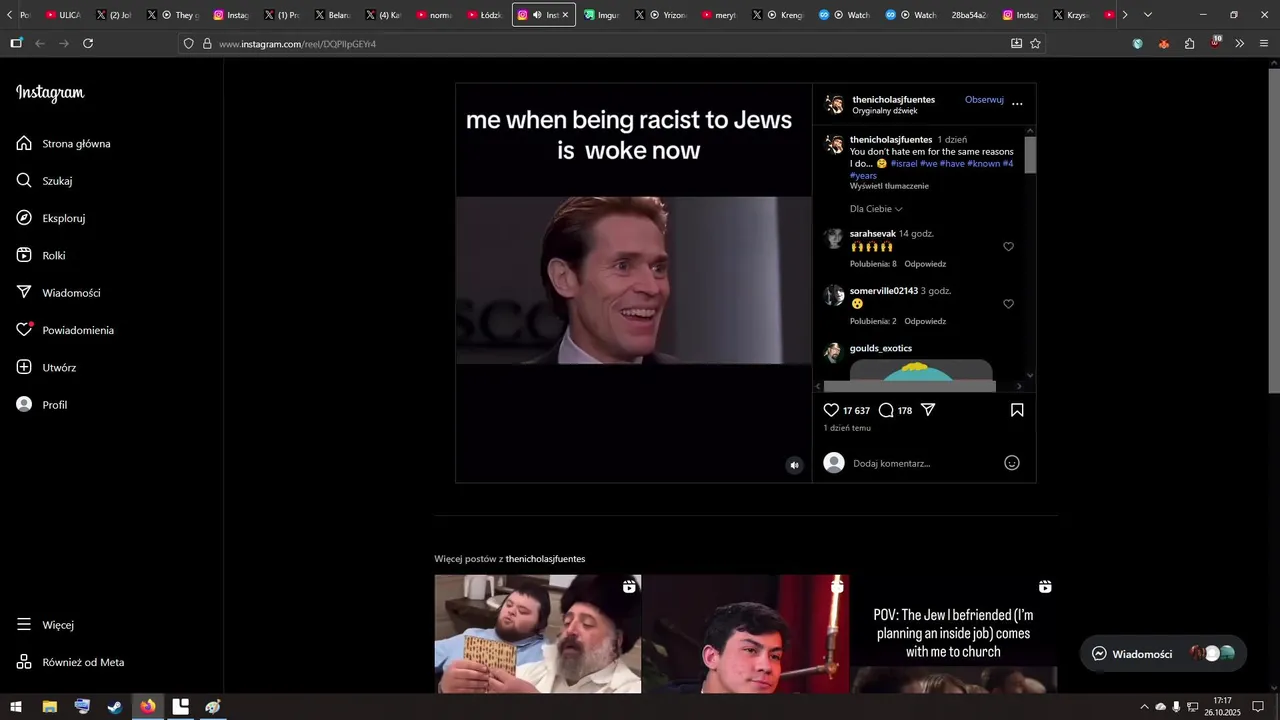Expand the list all tabs dropdown
Image resolution: width=1280 pixels, height=720 pixels.
(1147, 15)
